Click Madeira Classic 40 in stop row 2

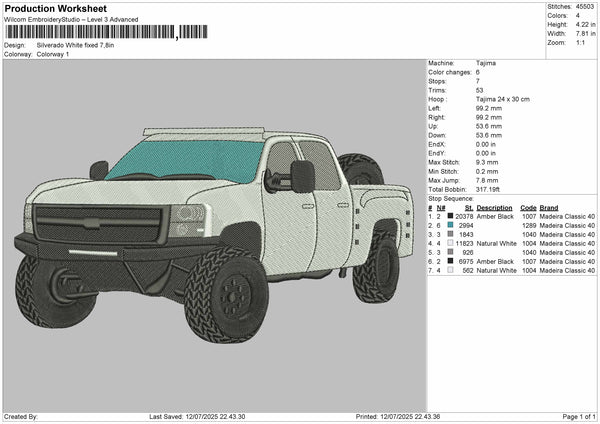[x=567, y=225]
